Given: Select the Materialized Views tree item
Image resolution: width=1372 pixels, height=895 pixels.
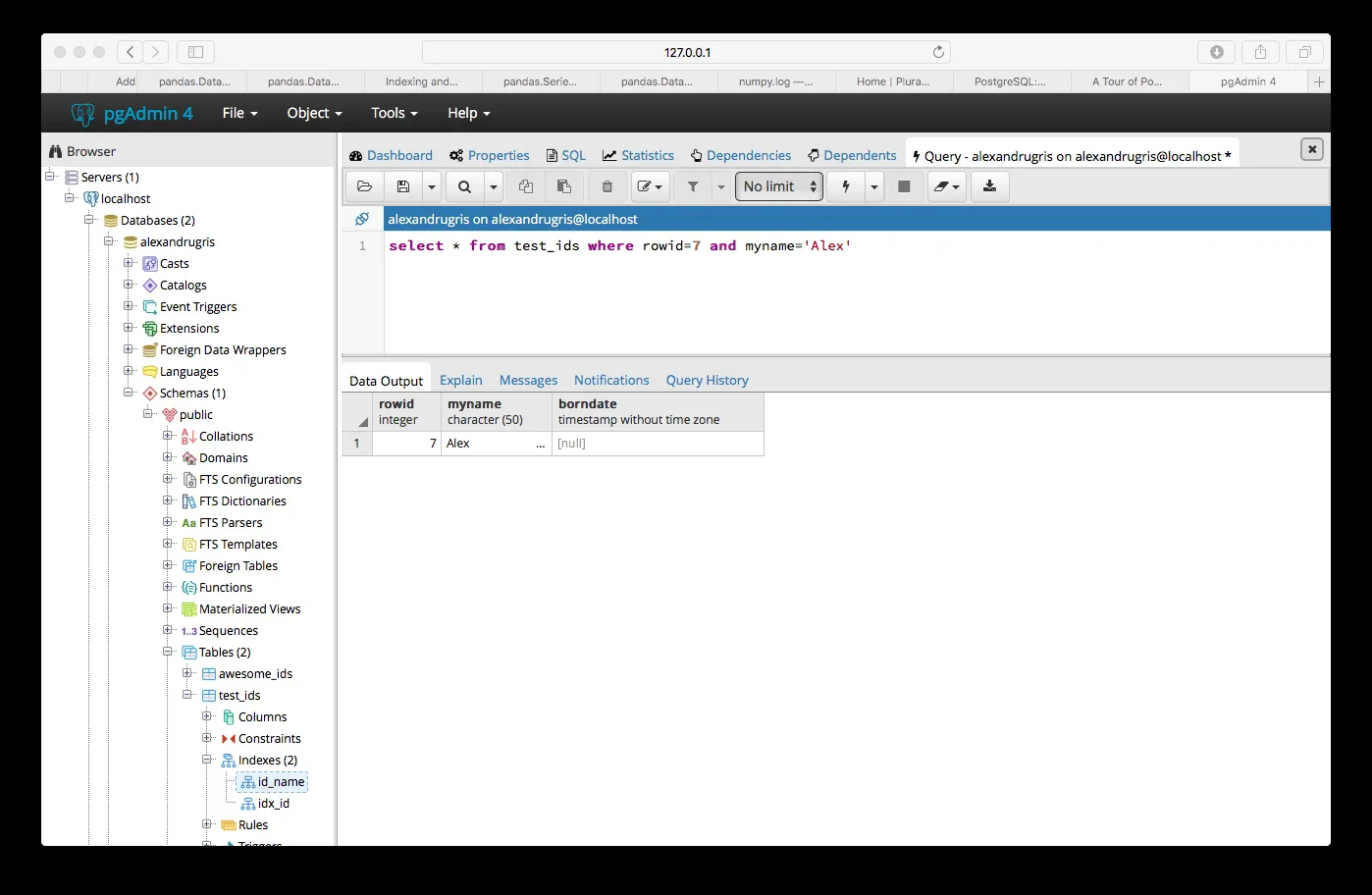Looking at the screenshot, I should [249, 608].
